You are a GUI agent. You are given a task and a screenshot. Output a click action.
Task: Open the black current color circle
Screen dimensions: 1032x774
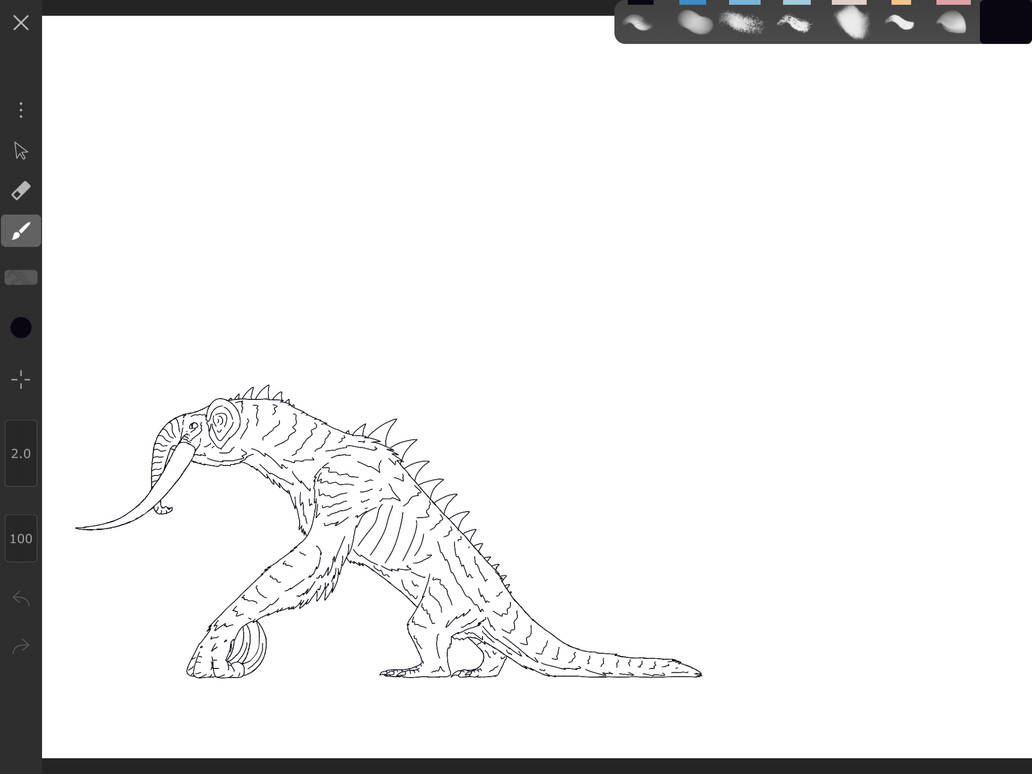coord(21,327)
